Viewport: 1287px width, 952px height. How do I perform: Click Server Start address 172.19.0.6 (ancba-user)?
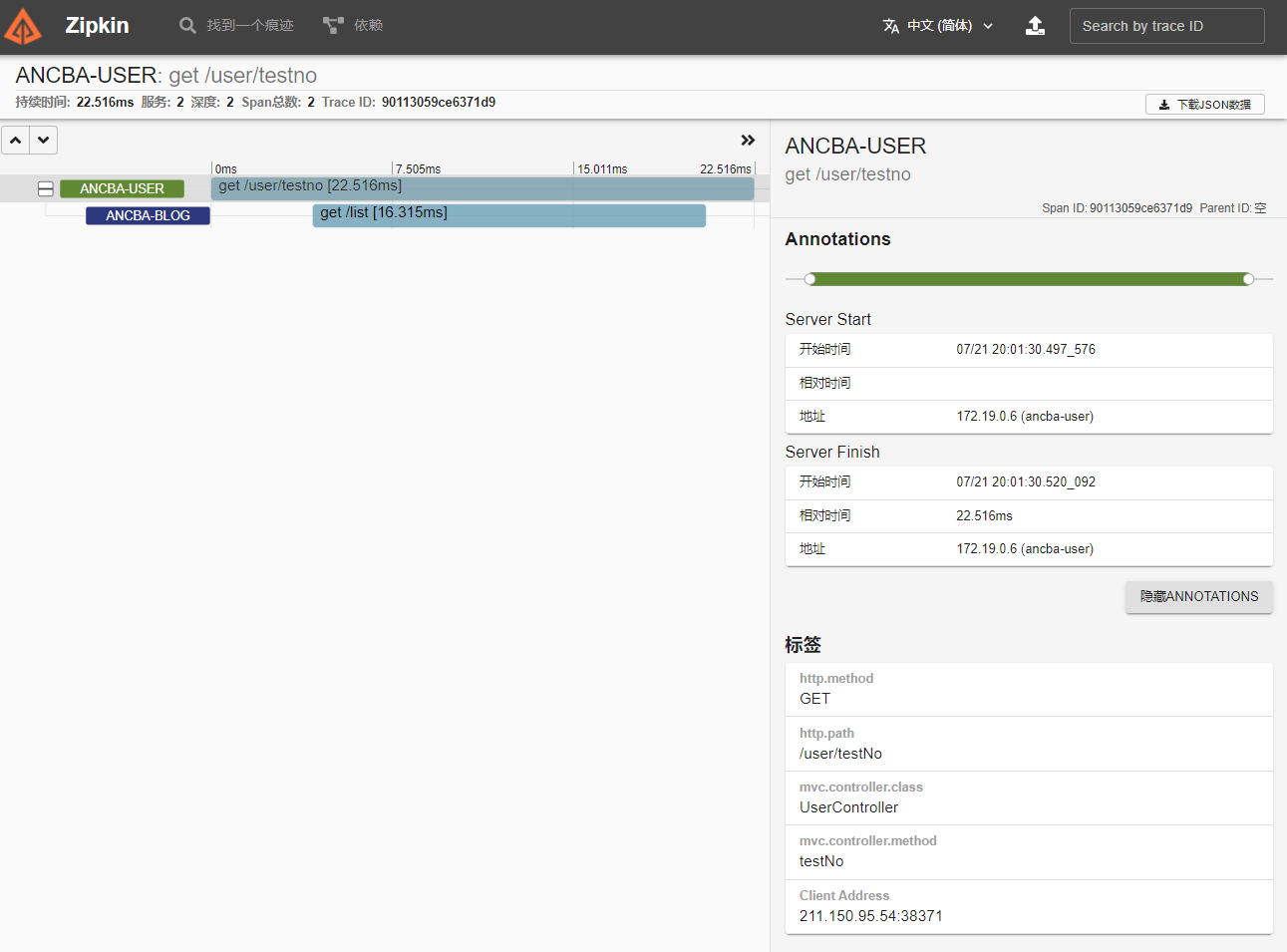tap(1025, 417)
